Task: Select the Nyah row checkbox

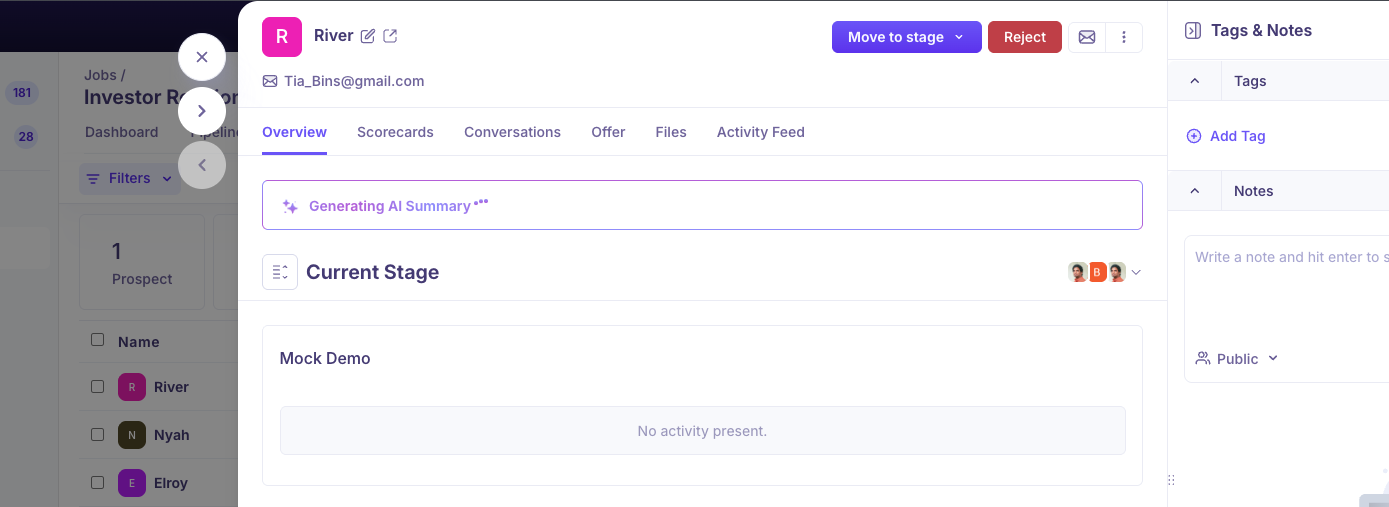Action: 98,434
